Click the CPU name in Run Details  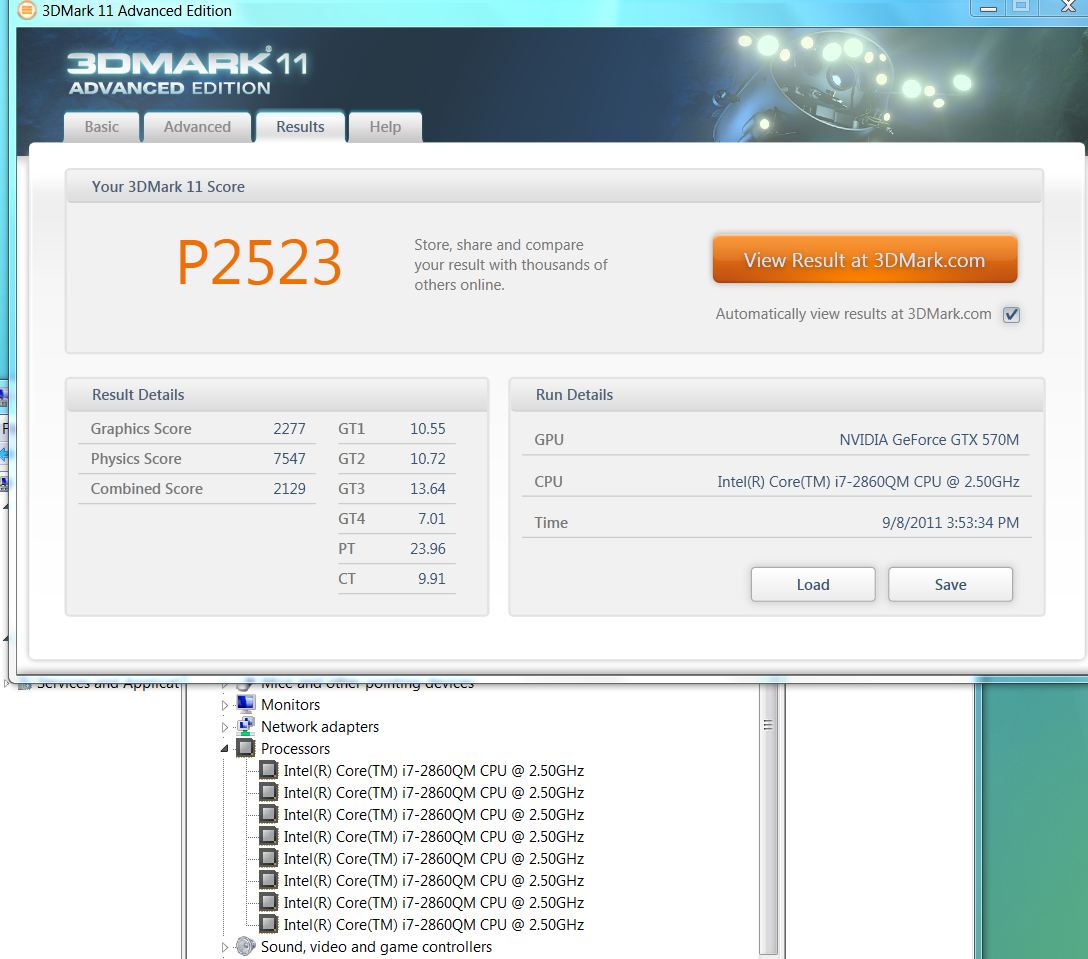click(x=868, y=482)
